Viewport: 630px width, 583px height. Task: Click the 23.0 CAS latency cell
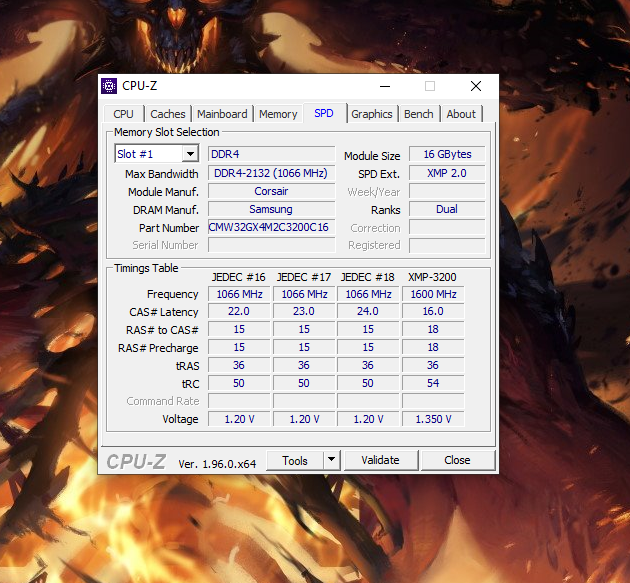(x=304, y=311)
